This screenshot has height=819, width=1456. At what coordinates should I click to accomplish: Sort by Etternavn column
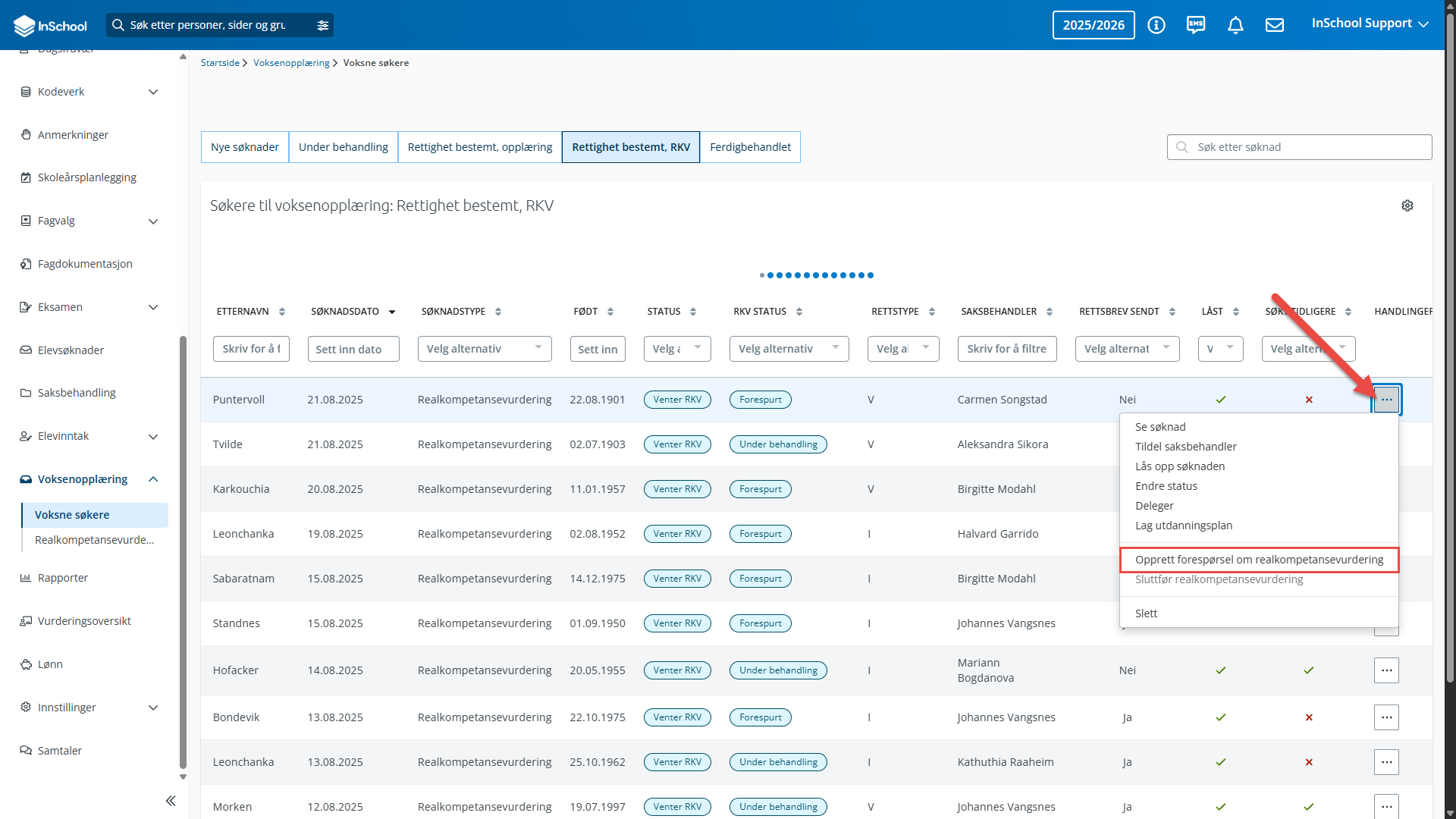[x=281, y=312]
